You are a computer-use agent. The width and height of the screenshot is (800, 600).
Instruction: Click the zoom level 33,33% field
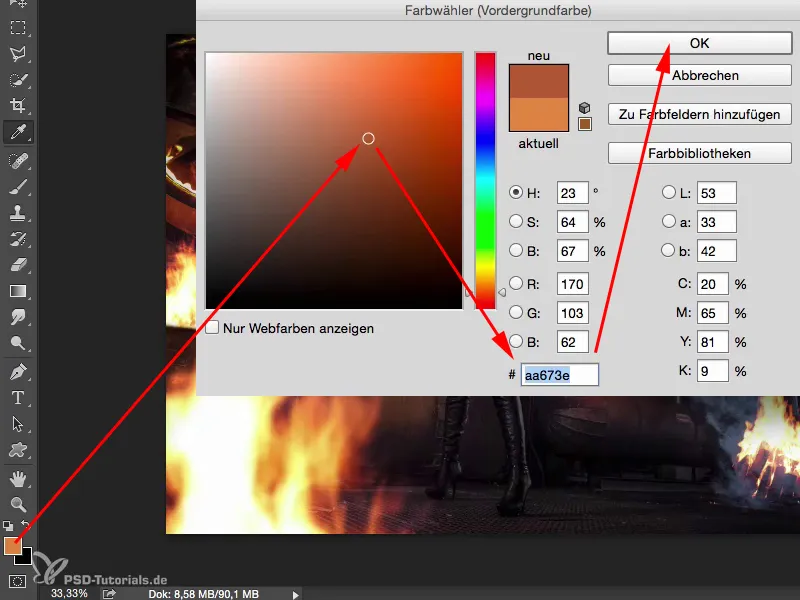(x=70, y=594)
